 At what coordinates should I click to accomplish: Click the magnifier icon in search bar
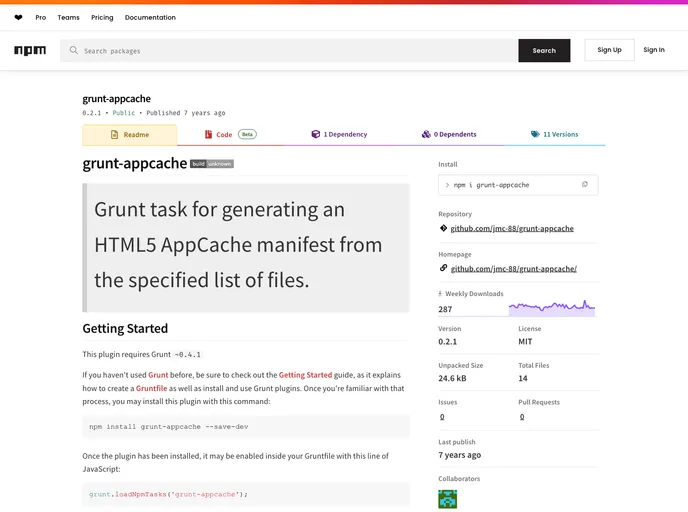pos(74,50)
